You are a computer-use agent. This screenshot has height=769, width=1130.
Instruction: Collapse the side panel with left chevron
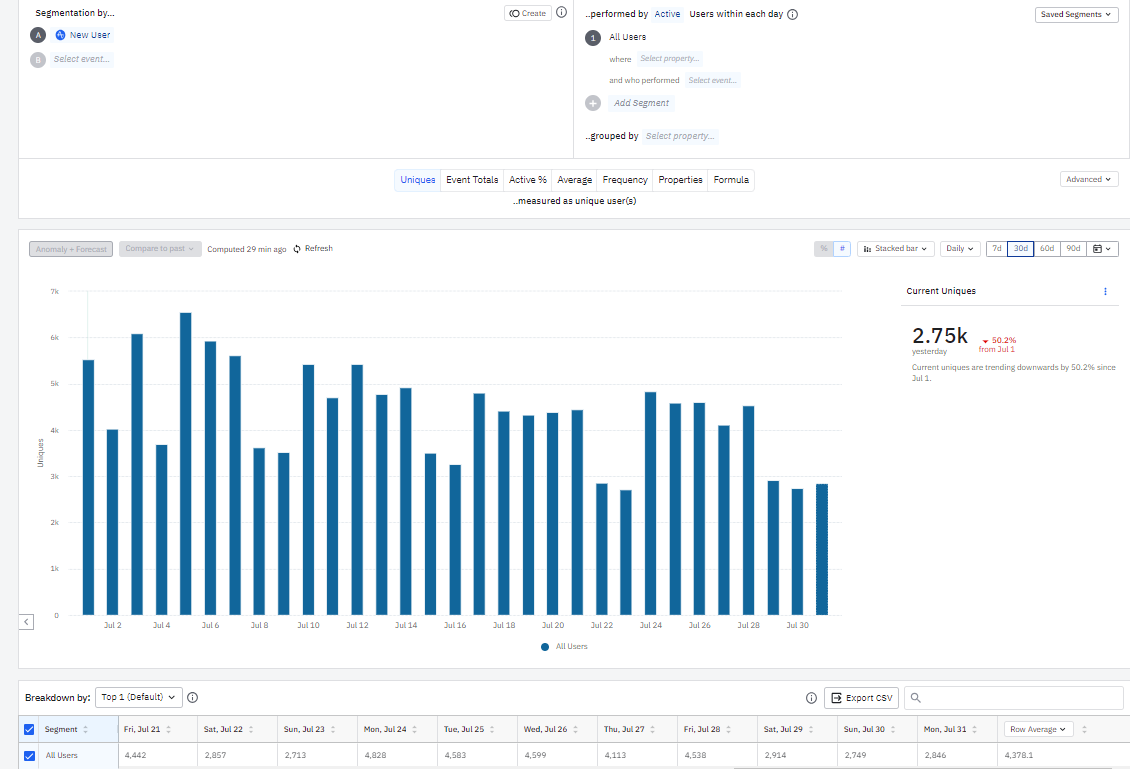(x=26, y=622)
